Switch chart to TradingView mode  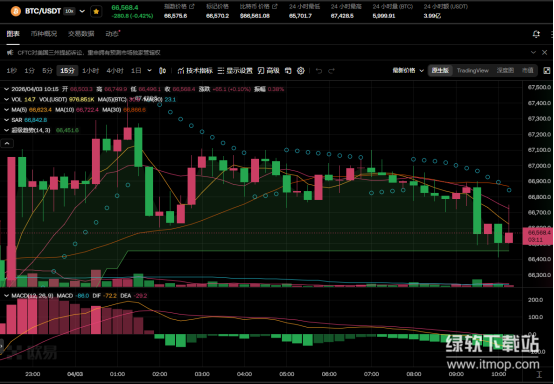click(472, 71)
